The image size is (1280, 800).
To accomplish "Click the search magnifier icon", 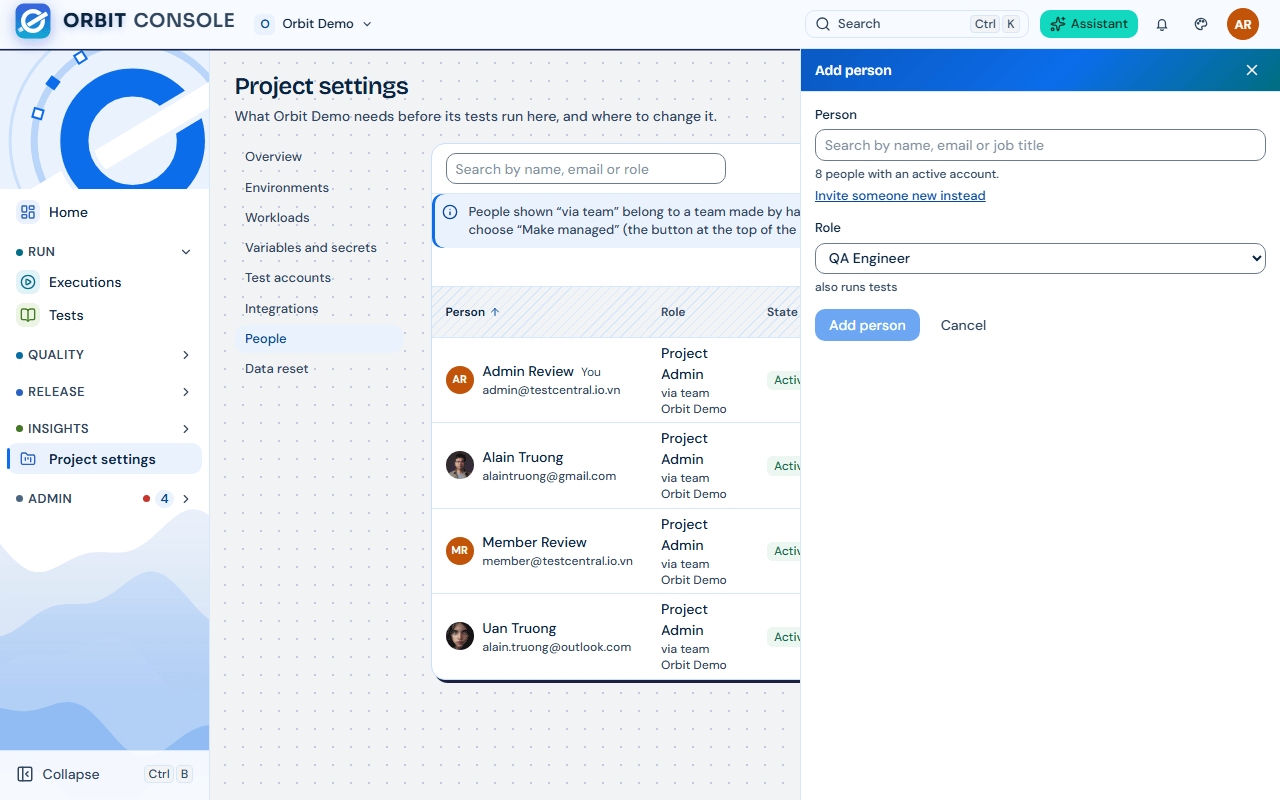I will pyautogui.click(x=823, y=24).
